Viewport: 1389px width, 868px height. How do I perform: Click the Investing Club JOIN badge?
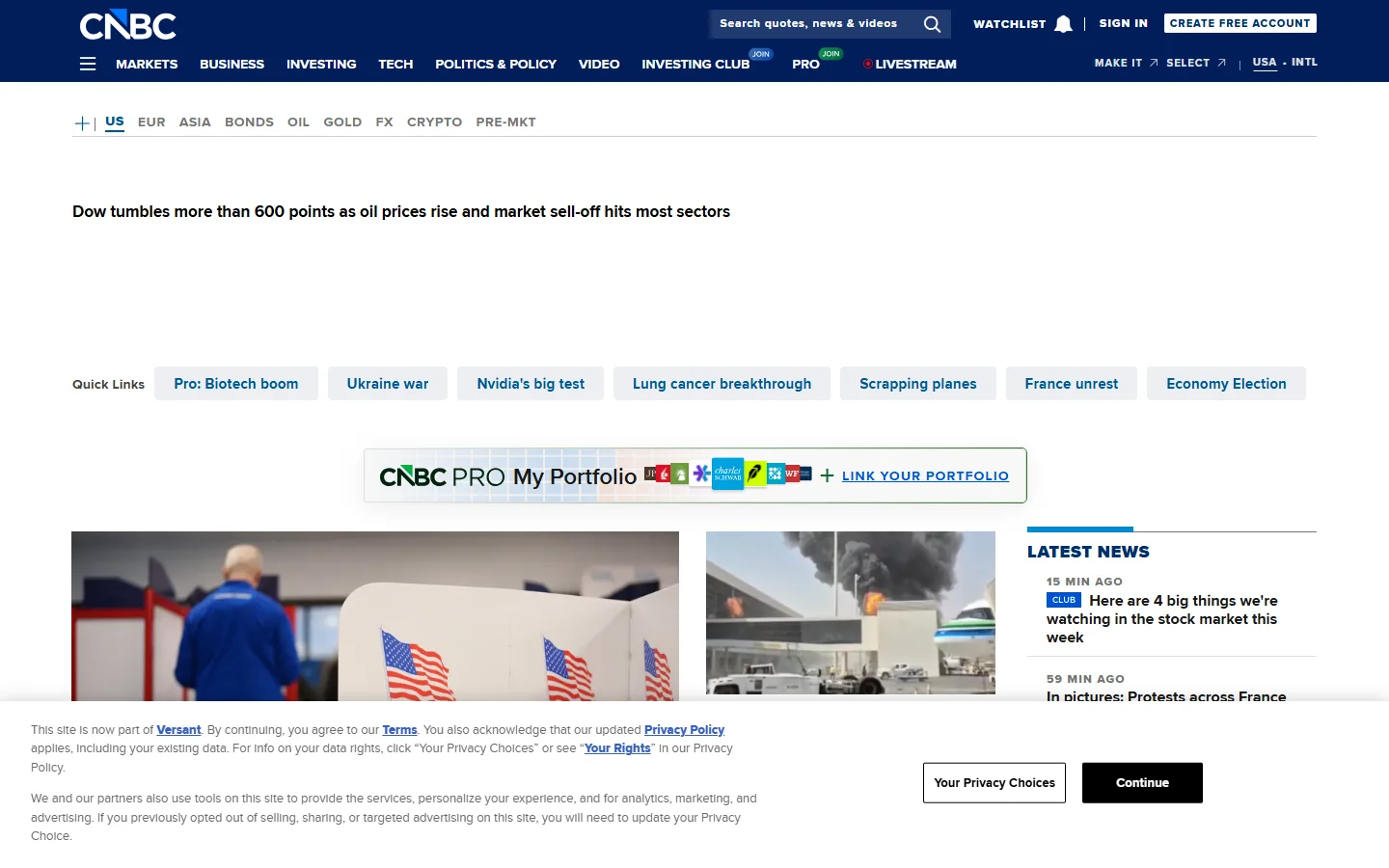pyautogui.click(x=761, y=54)
